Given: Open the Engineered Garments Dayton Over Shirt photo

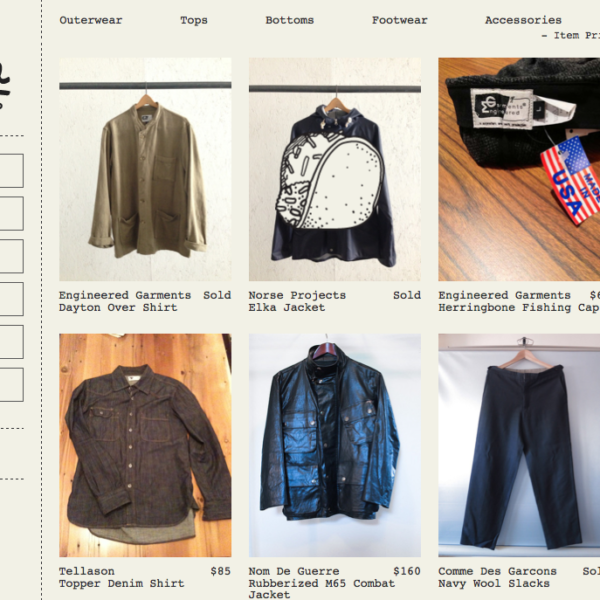Looking at the screenshot, I should [145, 170].
